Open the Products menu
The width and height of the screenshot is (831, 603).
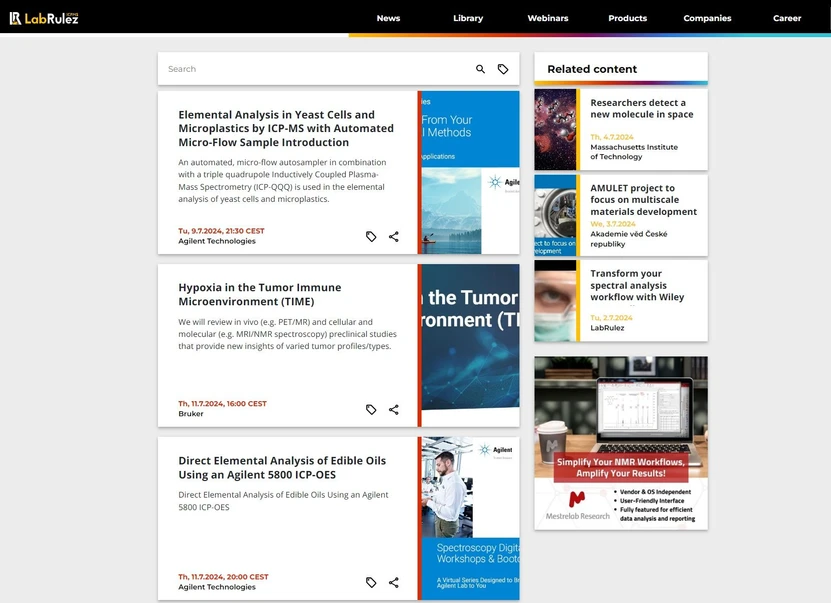coord(627,18)
